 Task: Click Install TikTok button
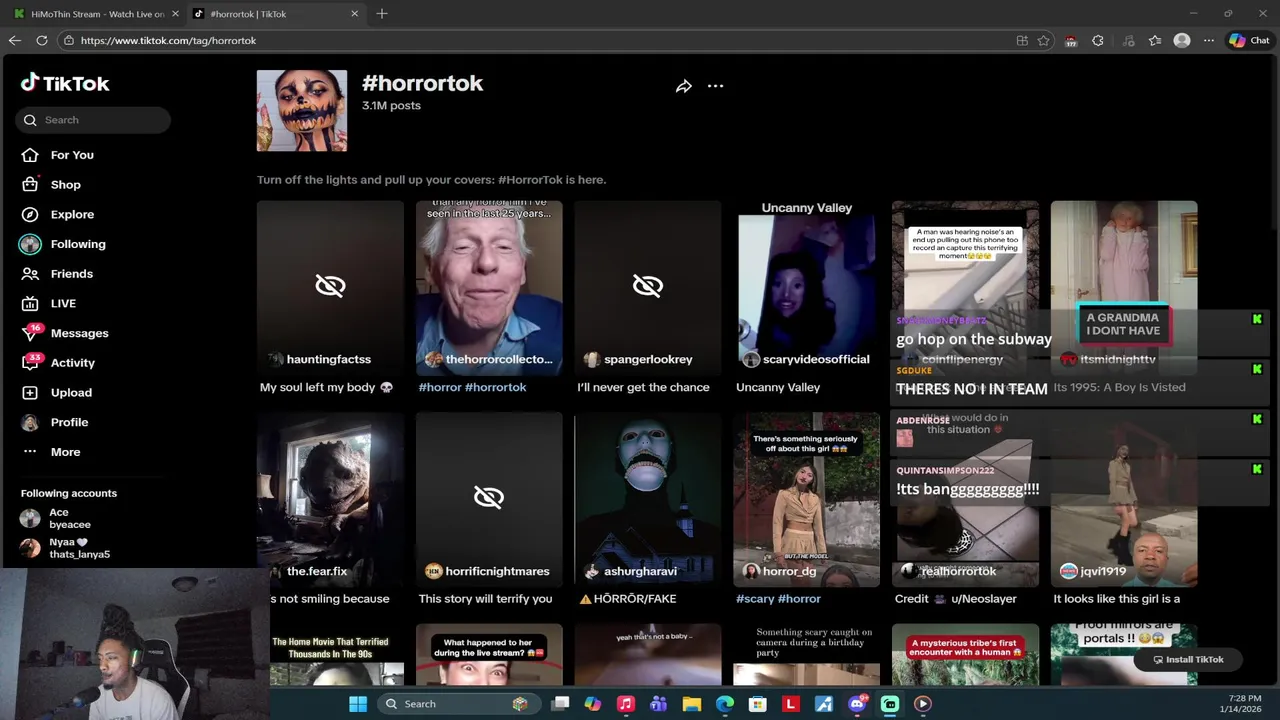1188,659
